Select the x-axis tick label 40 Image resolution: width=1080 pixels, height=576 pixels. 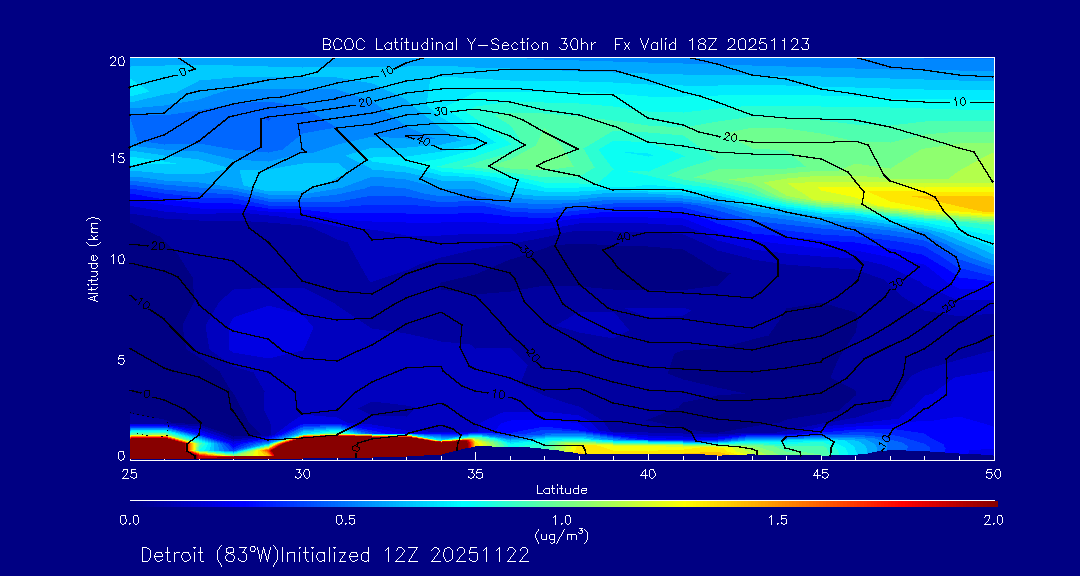click(x=648, y=472)
